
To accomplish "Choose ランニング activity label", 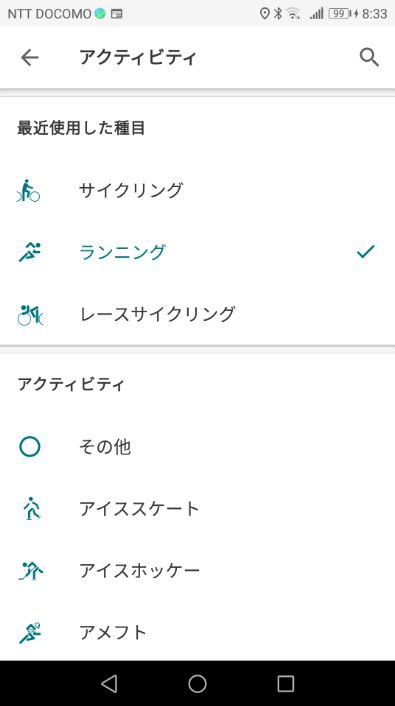I will pyautogui.click(x=123, y=252).
